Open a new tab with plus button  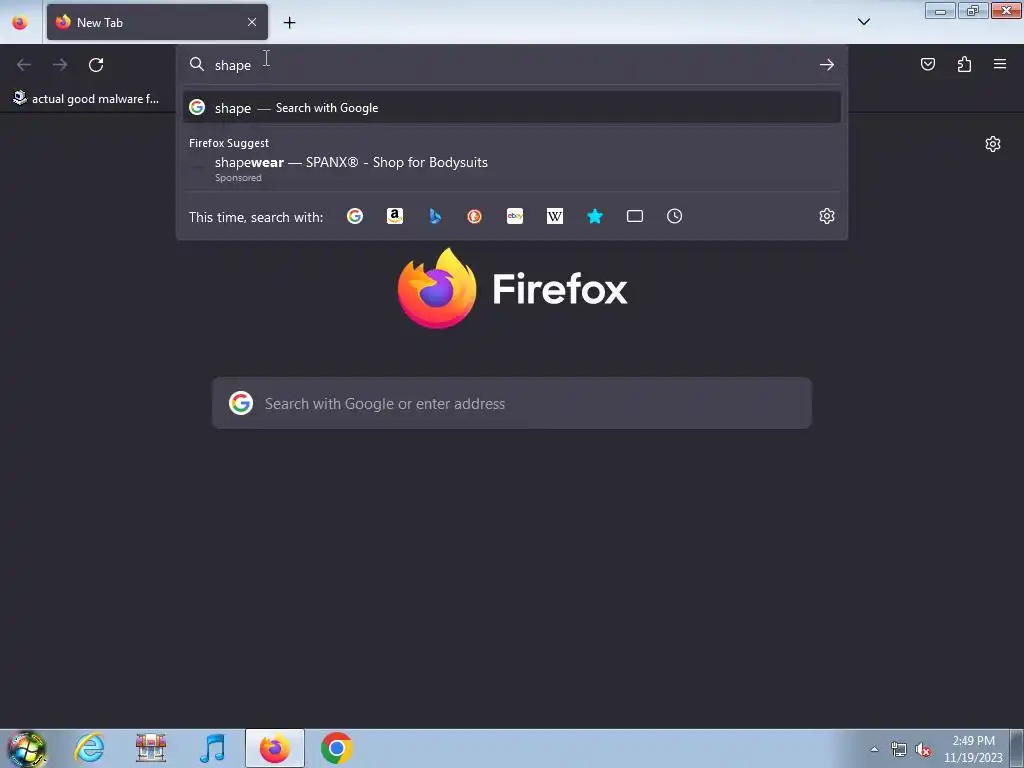(289, 22)
